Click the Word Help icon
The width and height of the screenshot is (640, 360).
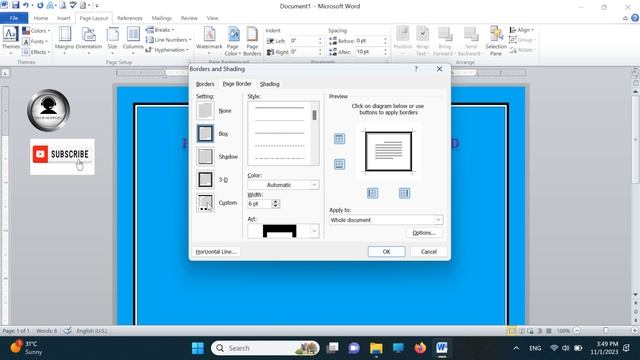(x=635, y=18)
